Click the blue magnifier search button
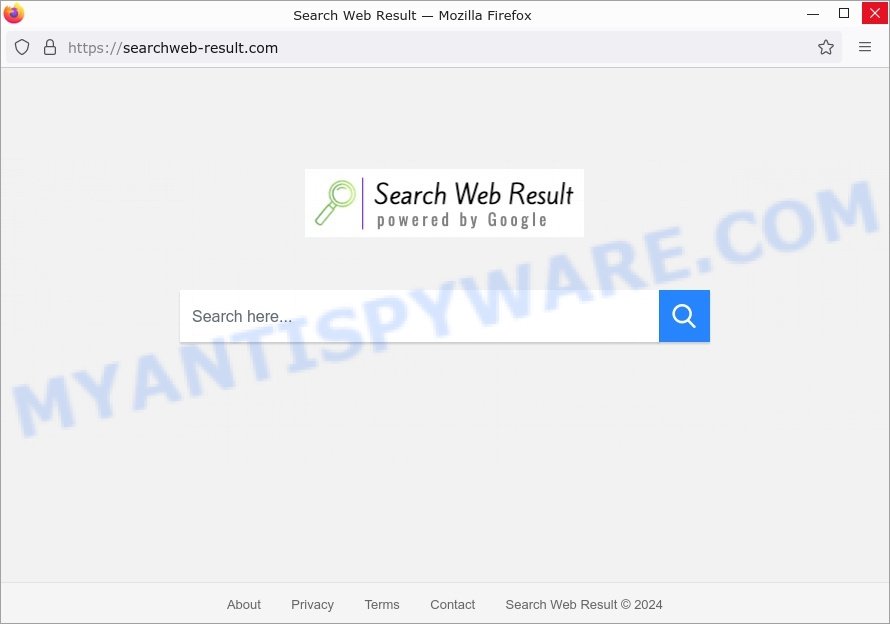890x624 pixels. point(684,316)
